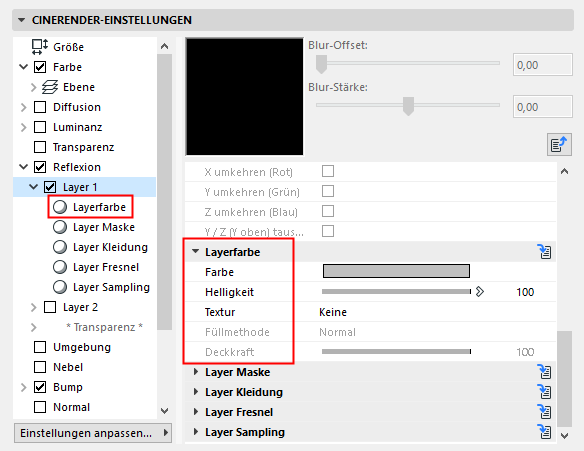The image size is (584, 451).
Task: Click the Blur-Offset value field
Action: (x=543, y=65)
